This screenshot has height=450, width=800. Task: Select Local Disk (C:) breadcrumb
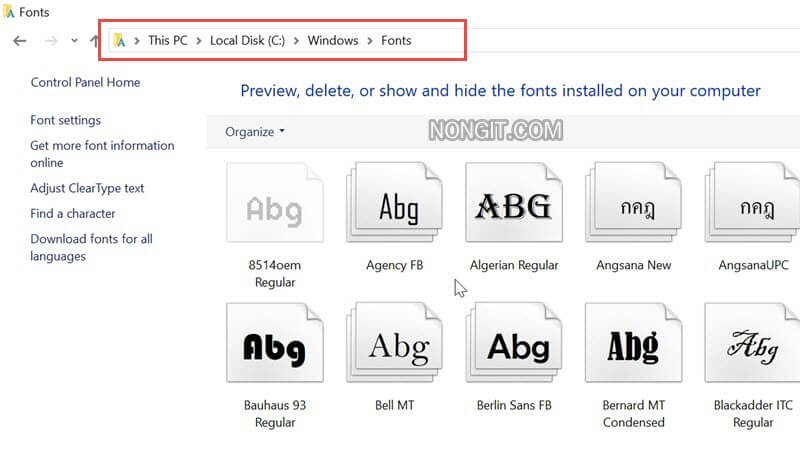(247, 40)
